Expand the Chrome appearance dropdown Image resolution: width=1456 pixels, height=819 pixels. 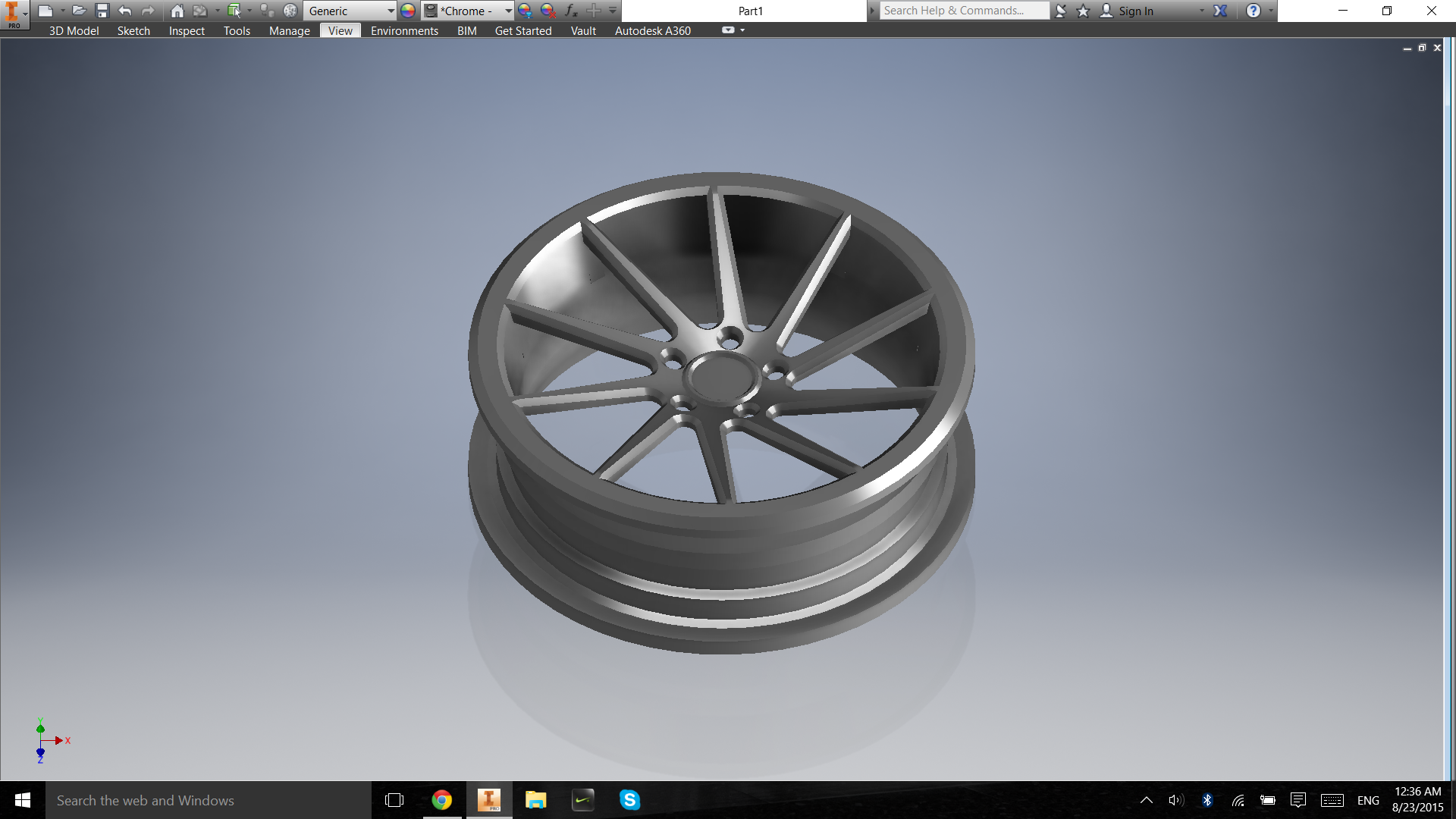[508, 11]
